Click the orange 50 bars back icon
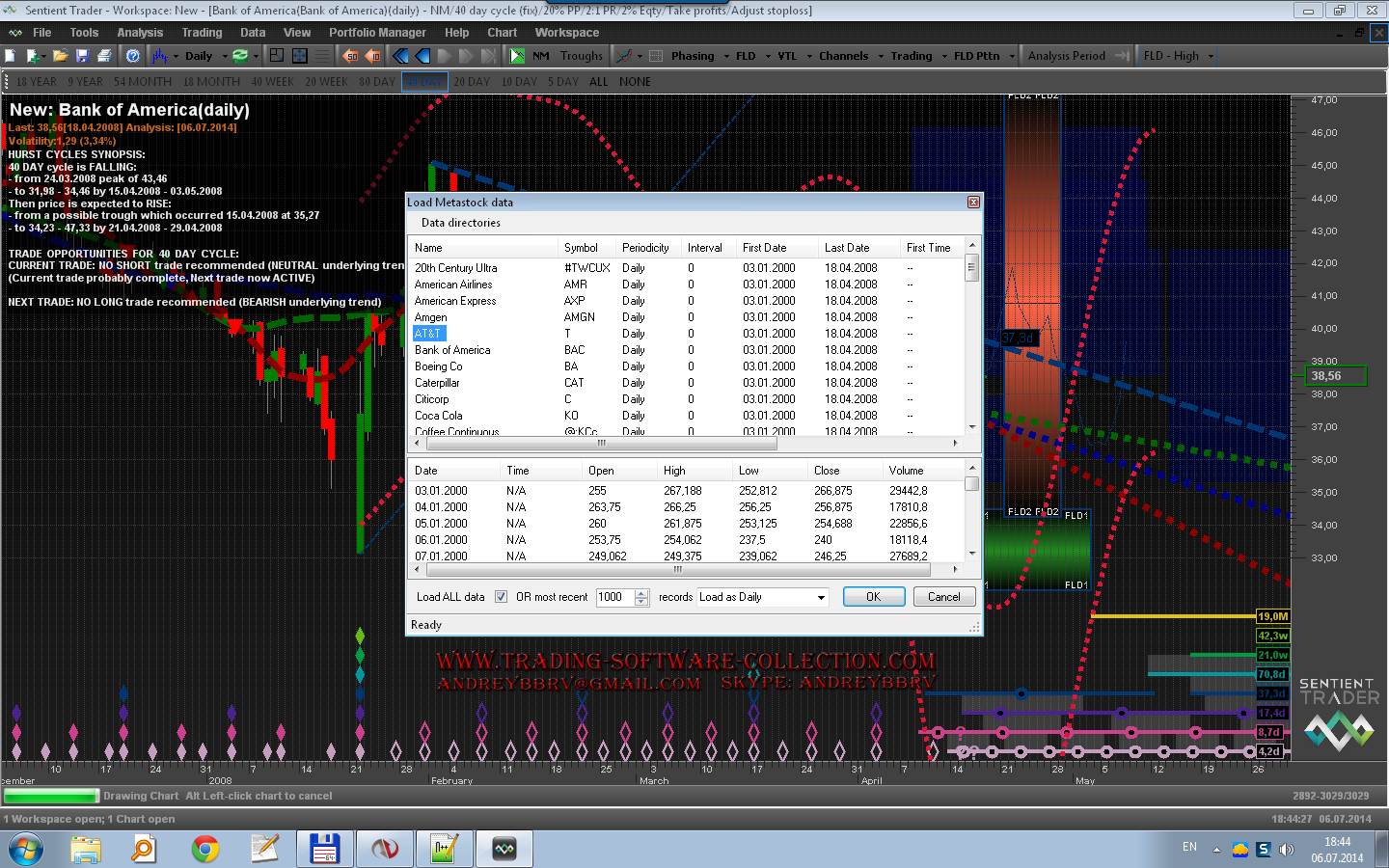This screenshot has width=1389, height=868. [x=351, y=56]
